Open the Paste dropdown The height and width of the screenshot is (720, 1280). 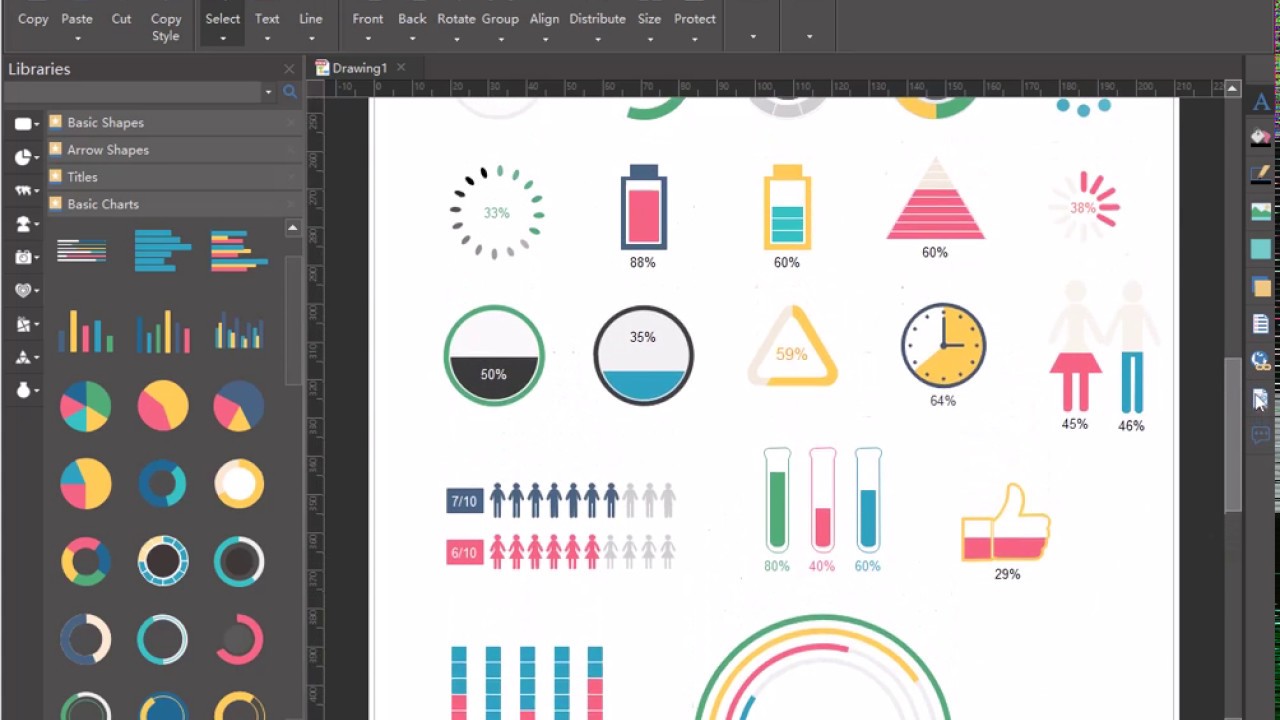pyautogui.click(x=77, y=38)
